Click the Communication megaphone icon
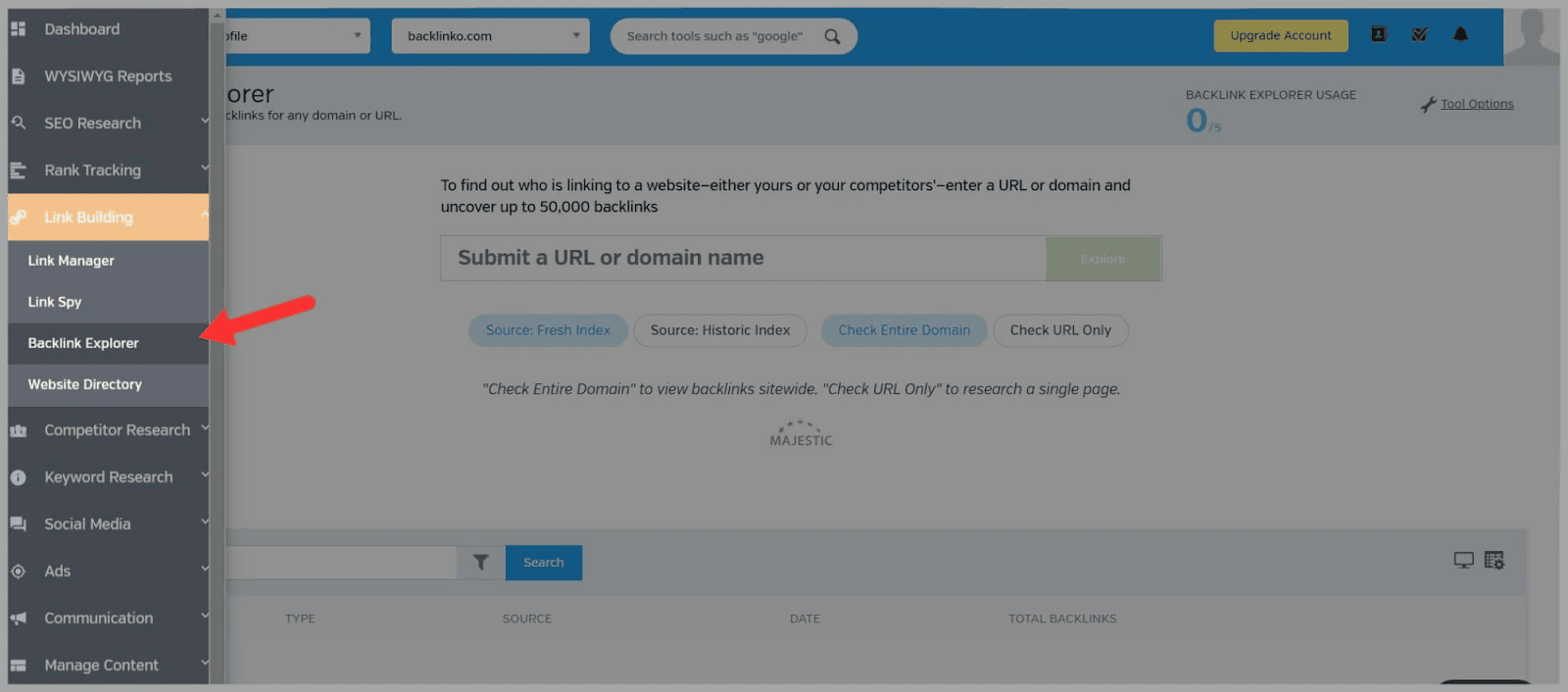The width and height of the screenshot is (1568, 692). pos(18,618)
